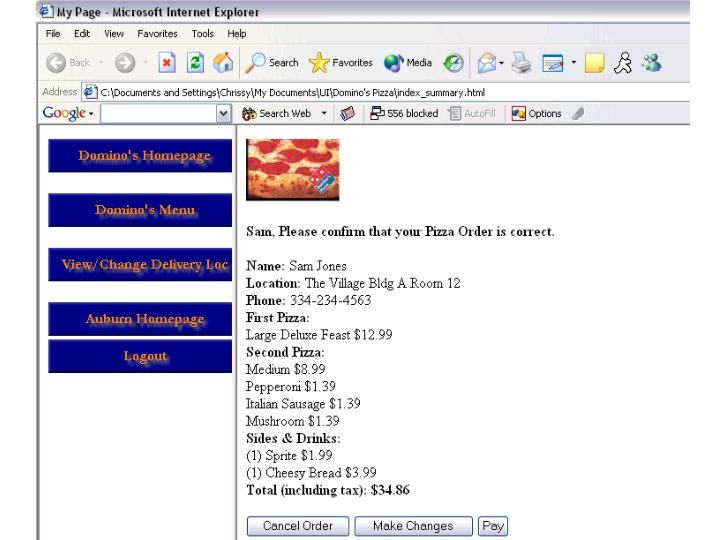Click the Logout button

[x=140, y=356]
